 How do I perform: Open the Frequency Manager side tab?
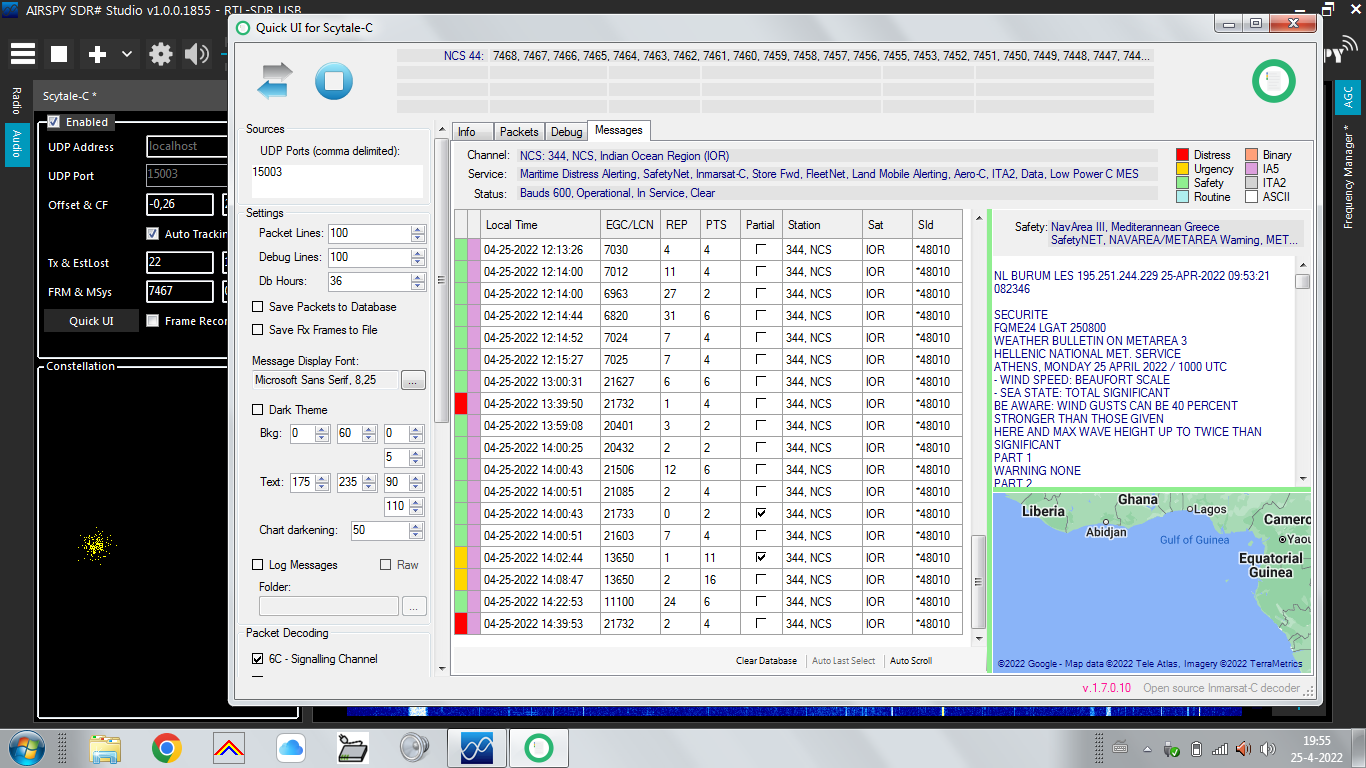click(1347, 177)
